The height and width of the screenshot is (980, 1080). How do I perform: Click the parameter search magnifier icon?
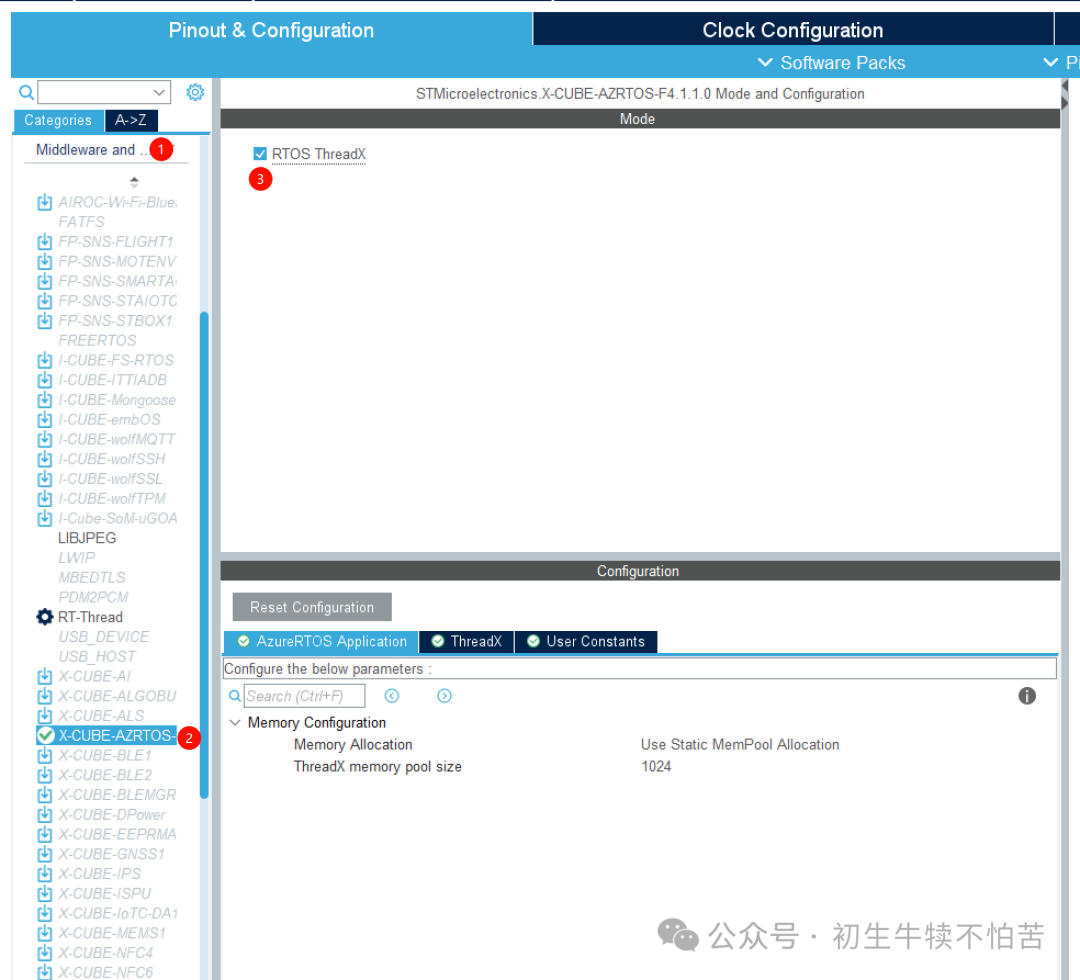235,696
